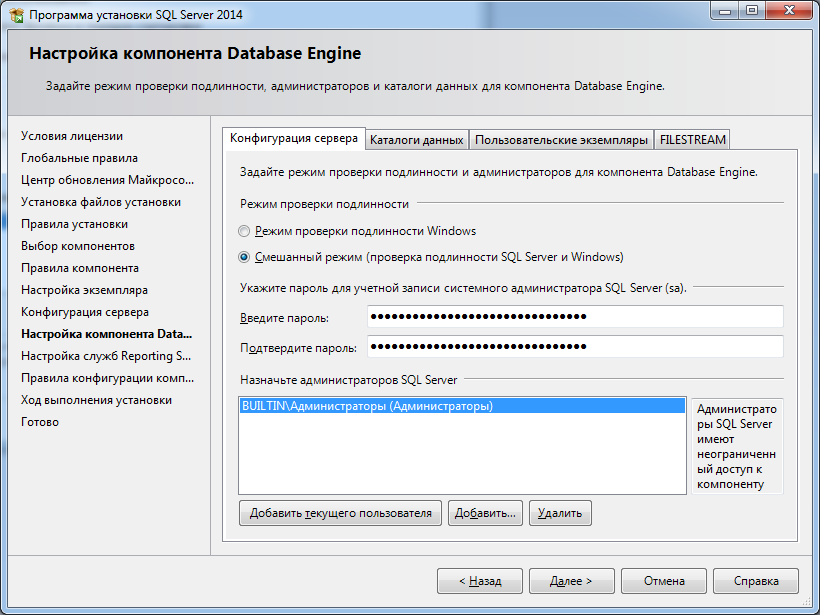820x615 pixels.
Task: Click the SQL Server setup title bar icon
Action: coord(16,14)
